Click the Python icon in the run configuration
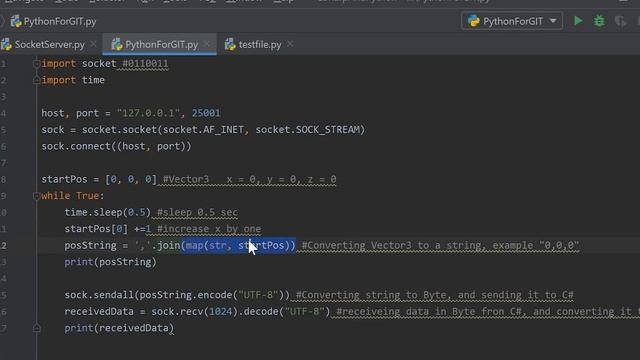The image size is (640, 360). point(473,21)
